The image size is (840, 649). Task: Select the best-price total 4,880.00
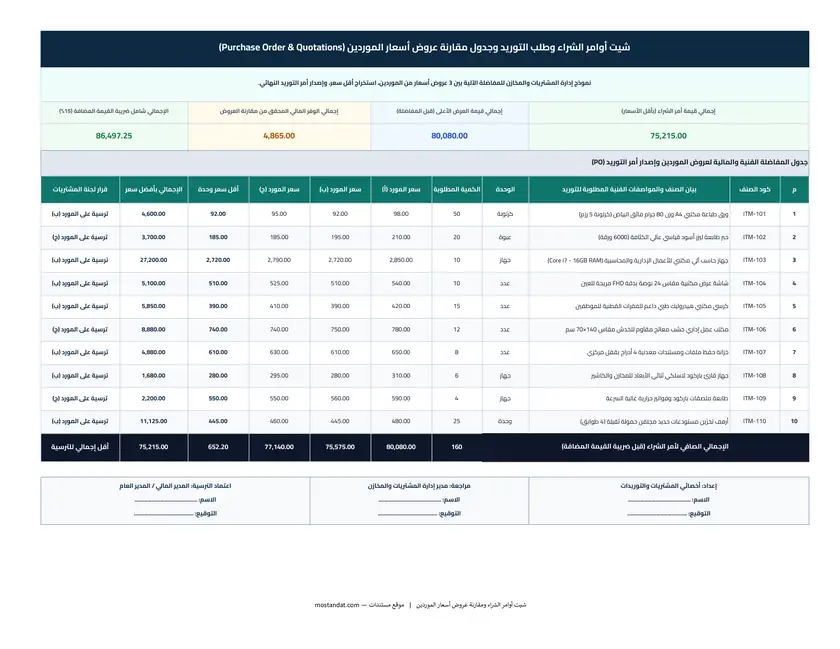pos(153,352)
